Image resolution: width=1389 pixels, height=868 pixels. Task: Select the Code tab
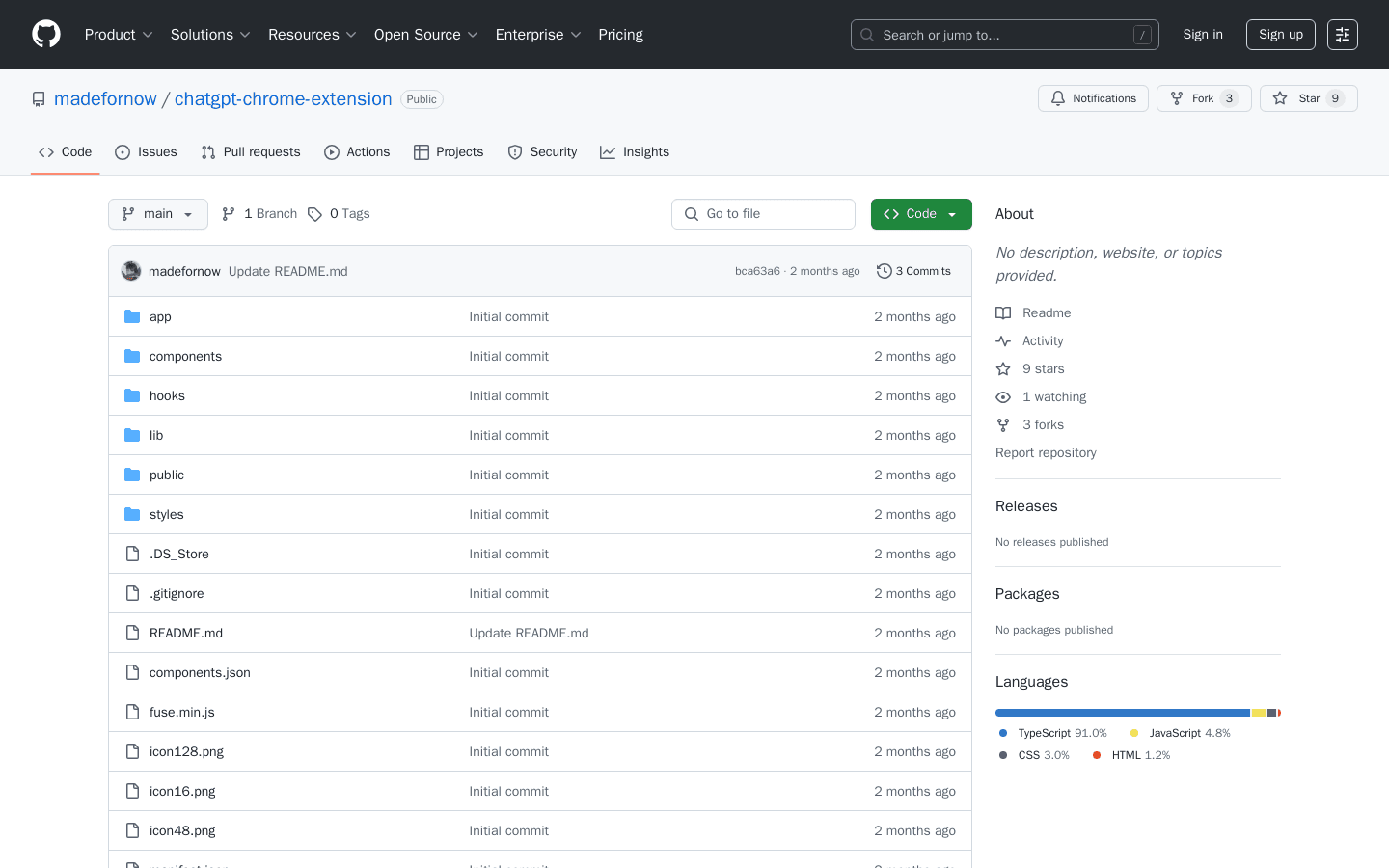[x=66, y=152]
